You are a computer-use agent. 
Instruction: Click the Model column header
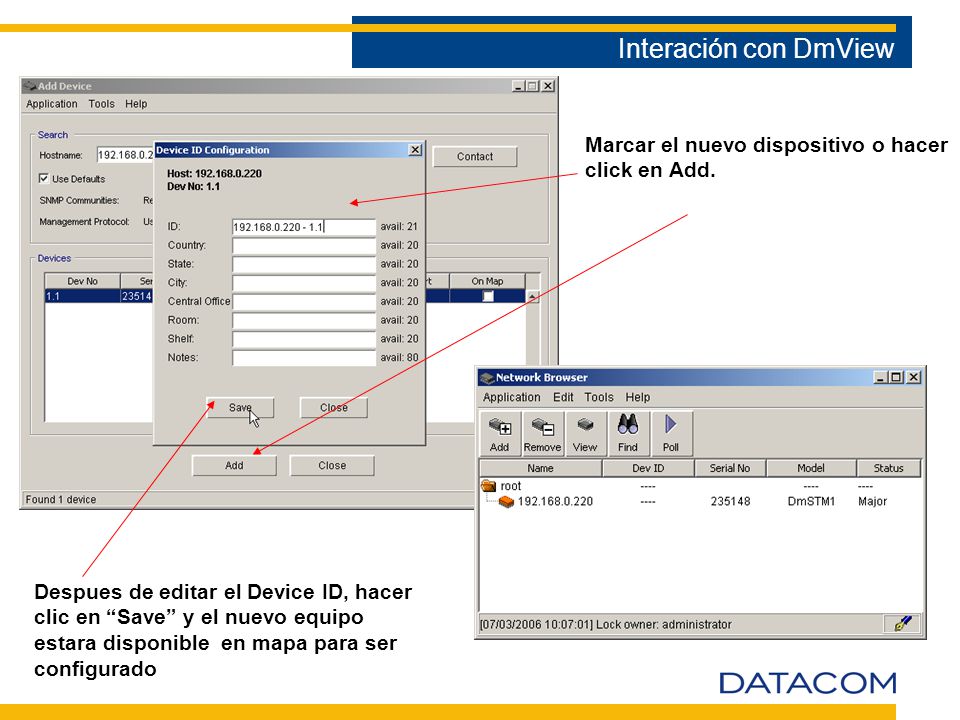pos(811,468)
